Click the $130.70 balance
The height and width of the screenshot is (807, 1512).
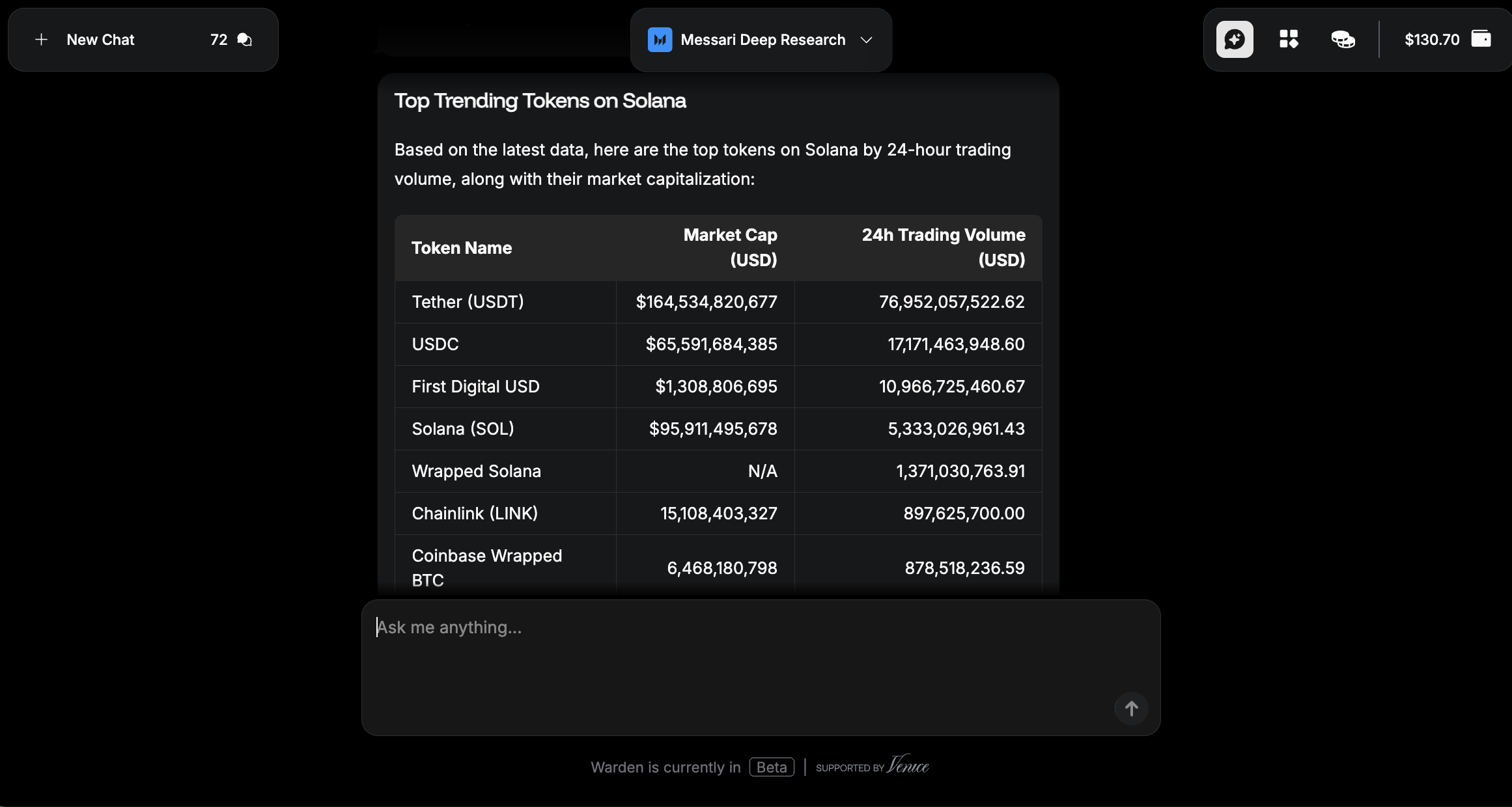(1431, 40)
